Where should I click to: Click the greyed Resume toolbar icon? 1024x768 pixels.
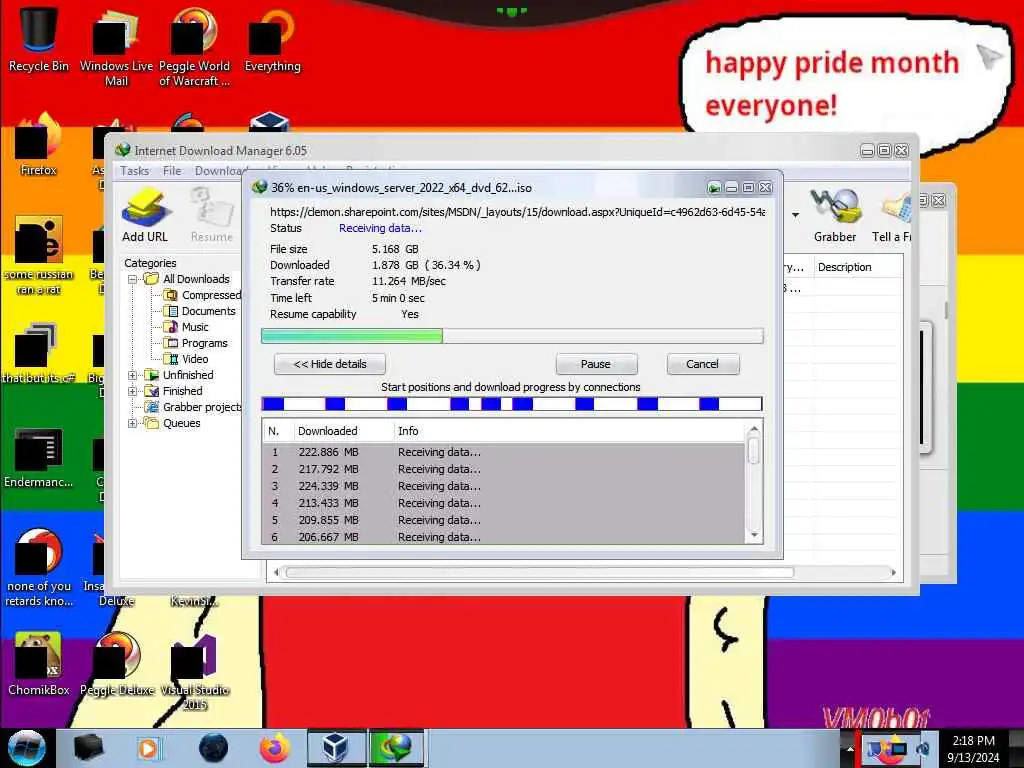pos(212,215)
